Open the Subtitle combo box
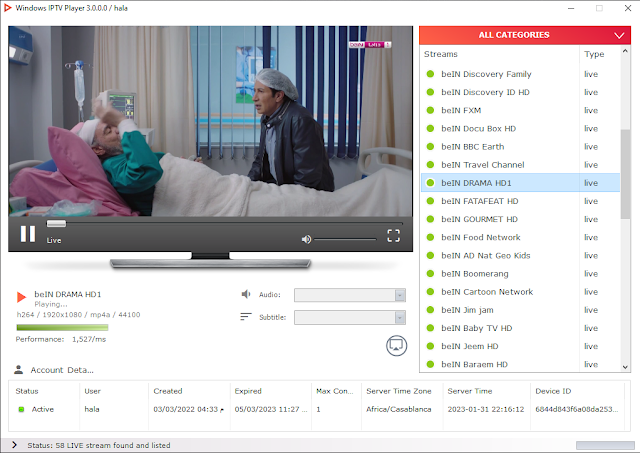 [350, 318]
